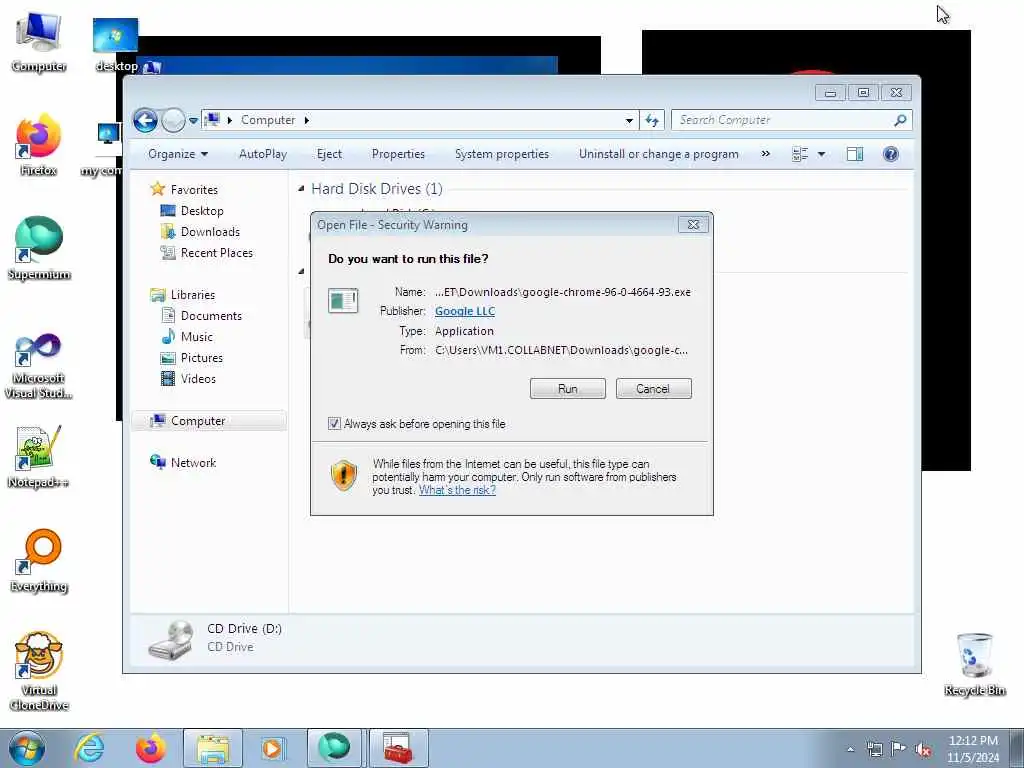Click Computer in address breadcrumb
The image size is (1024, 768).
click(268, 120)
